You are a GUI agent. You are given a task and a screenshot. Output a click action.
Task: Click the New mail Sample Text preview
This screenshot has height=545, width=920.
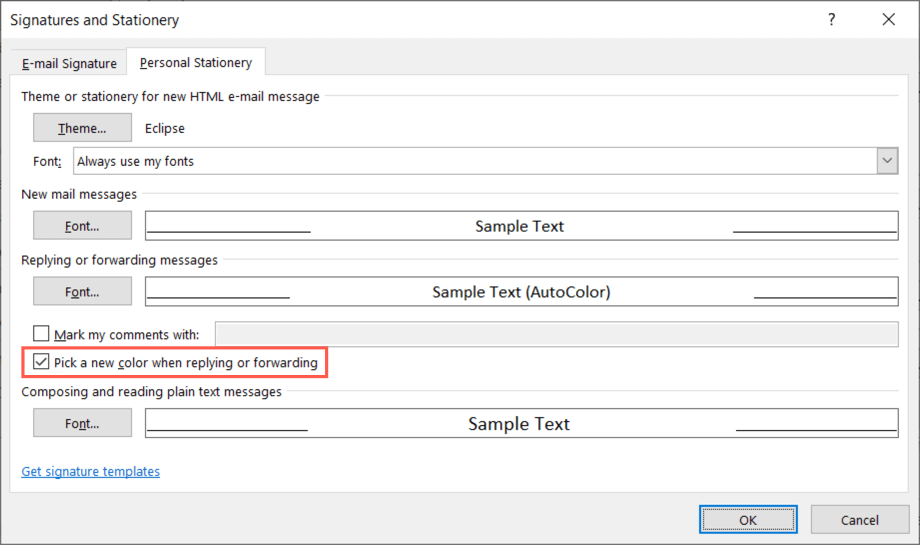click(521, 226)
